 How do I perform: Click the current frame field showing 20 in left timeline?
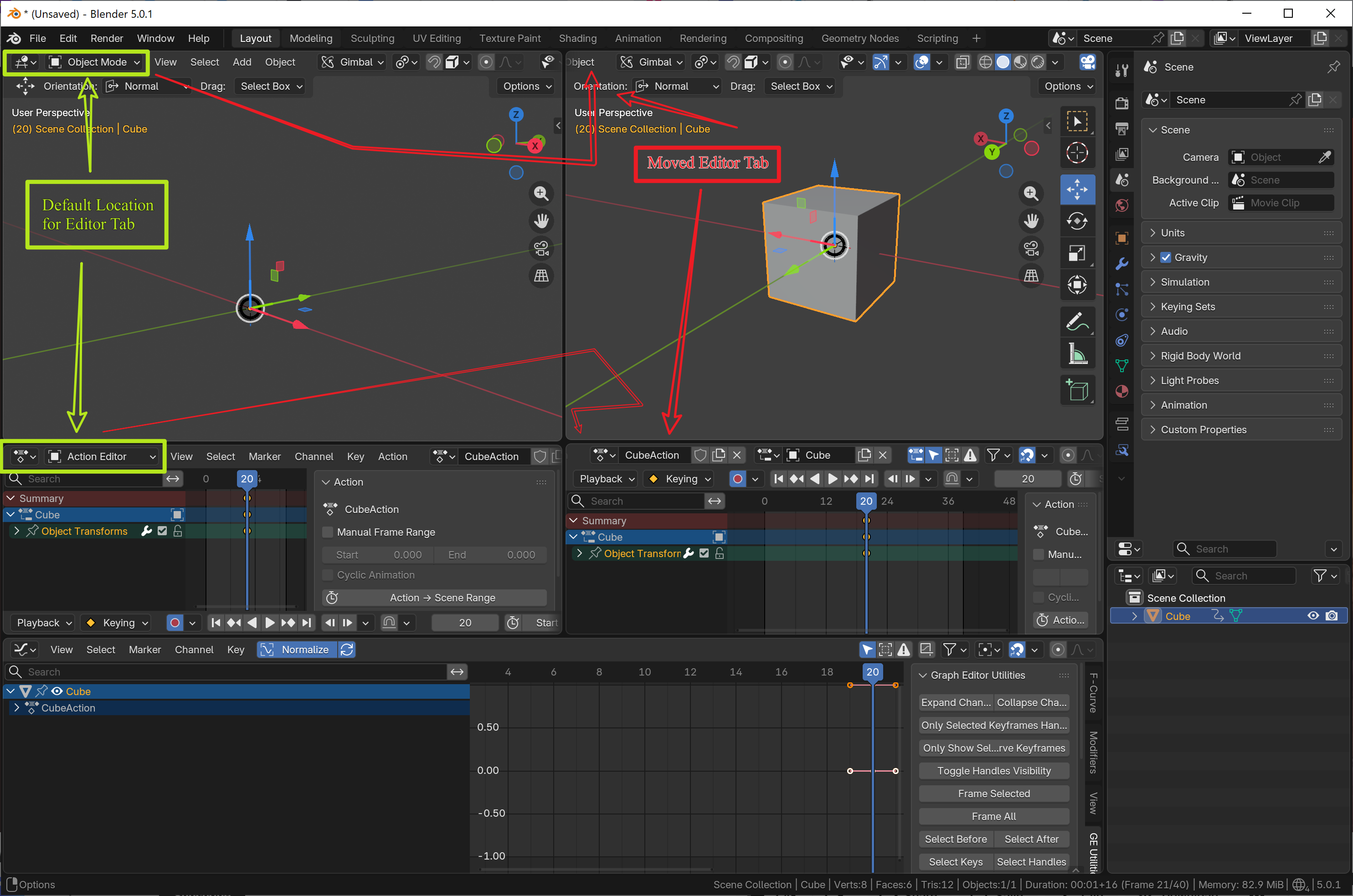pyautogui.click(x=465, y=623)
